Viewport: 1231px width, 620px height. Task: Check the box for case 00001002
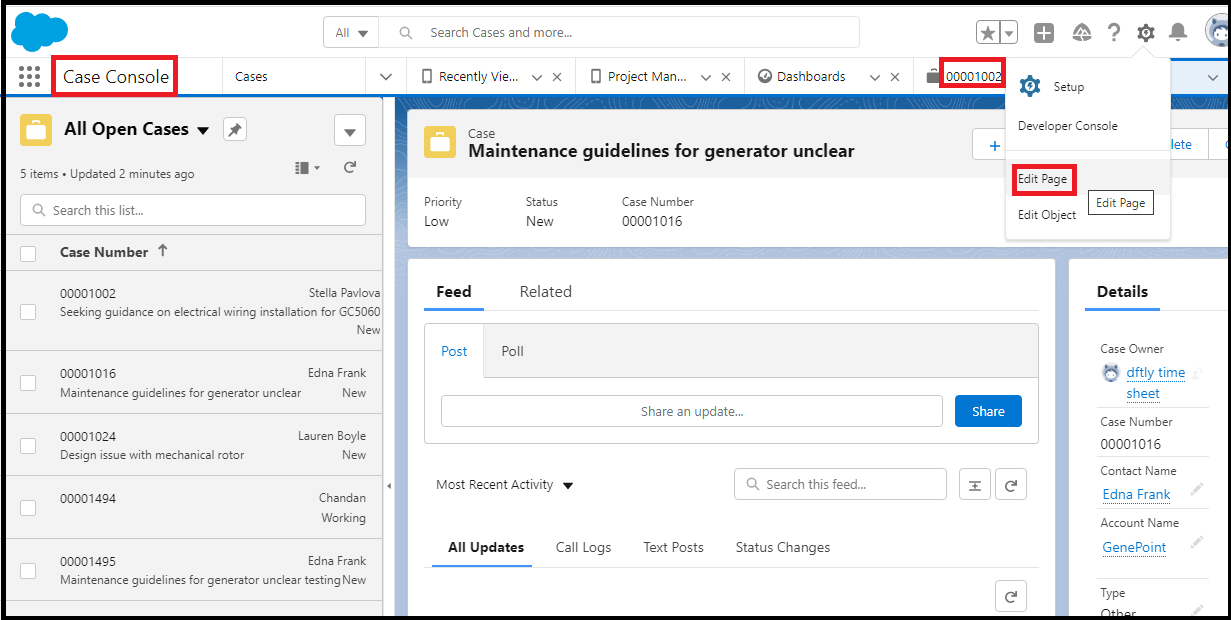point(28,312)
